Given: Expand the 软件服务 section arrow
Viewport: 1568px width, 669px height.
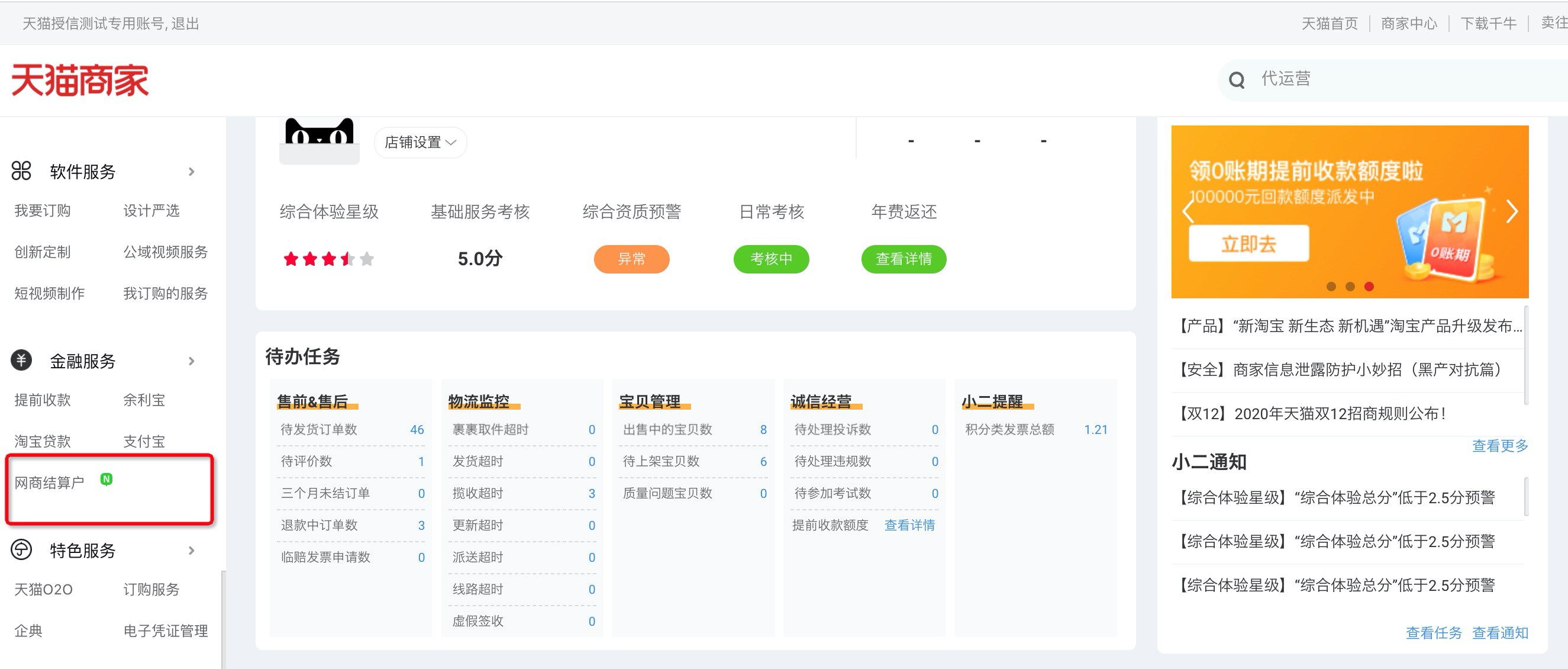Looking at the screenshot, I should tap(192, 172).
